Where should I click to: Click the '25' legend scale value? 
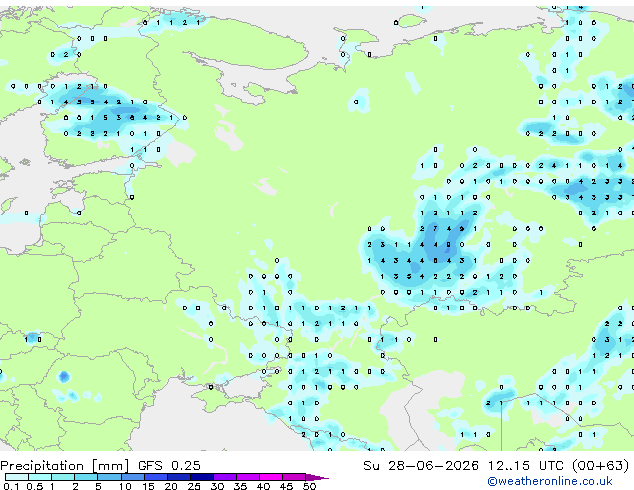click(x=194, y=486)
